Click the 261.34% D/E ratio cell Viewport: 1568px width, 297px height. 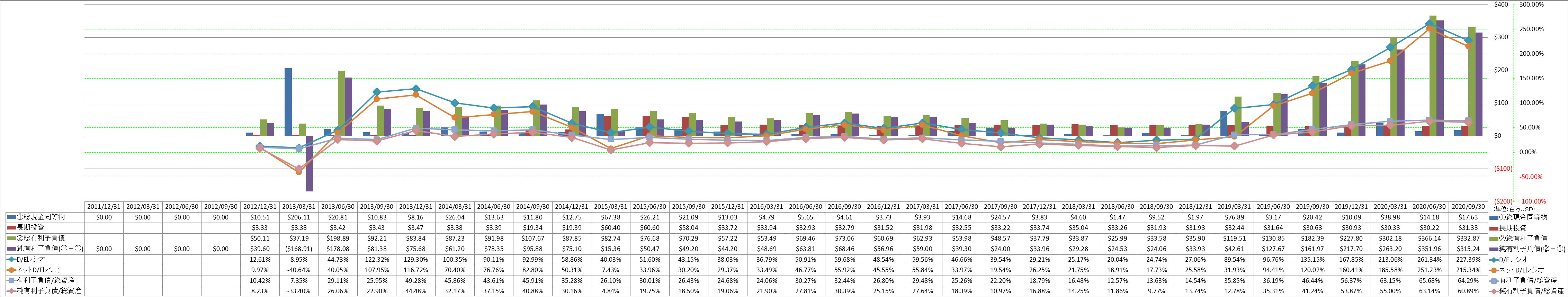click(x=1428, y=259)
